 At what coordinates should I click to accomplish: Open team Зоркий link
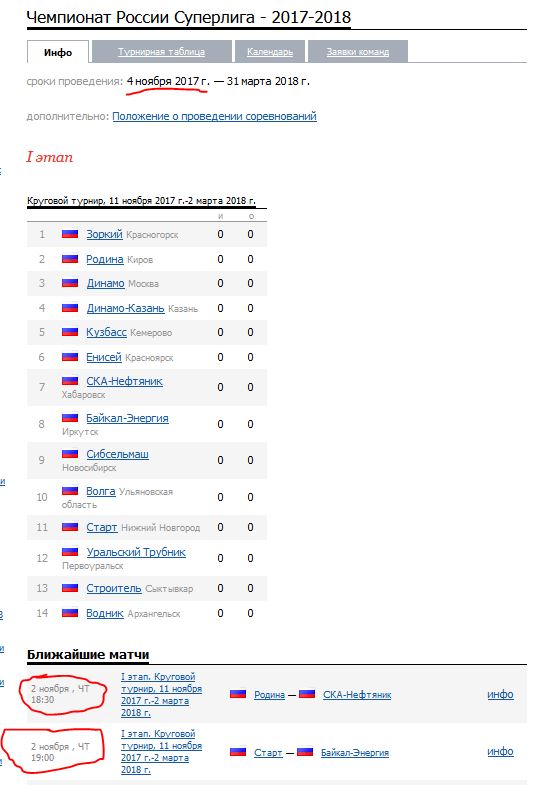coord(104,234)
